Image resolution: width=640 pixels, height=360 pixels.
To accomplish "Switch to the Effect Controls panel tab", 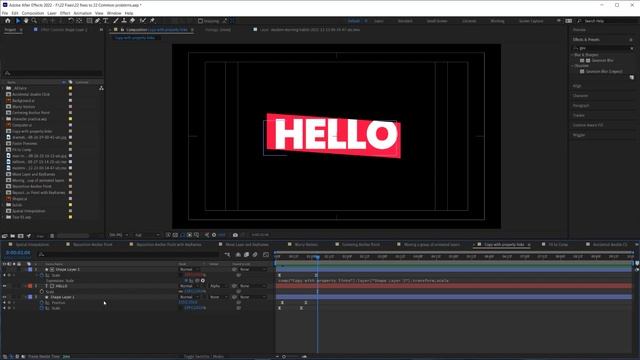I will [64, 30].
